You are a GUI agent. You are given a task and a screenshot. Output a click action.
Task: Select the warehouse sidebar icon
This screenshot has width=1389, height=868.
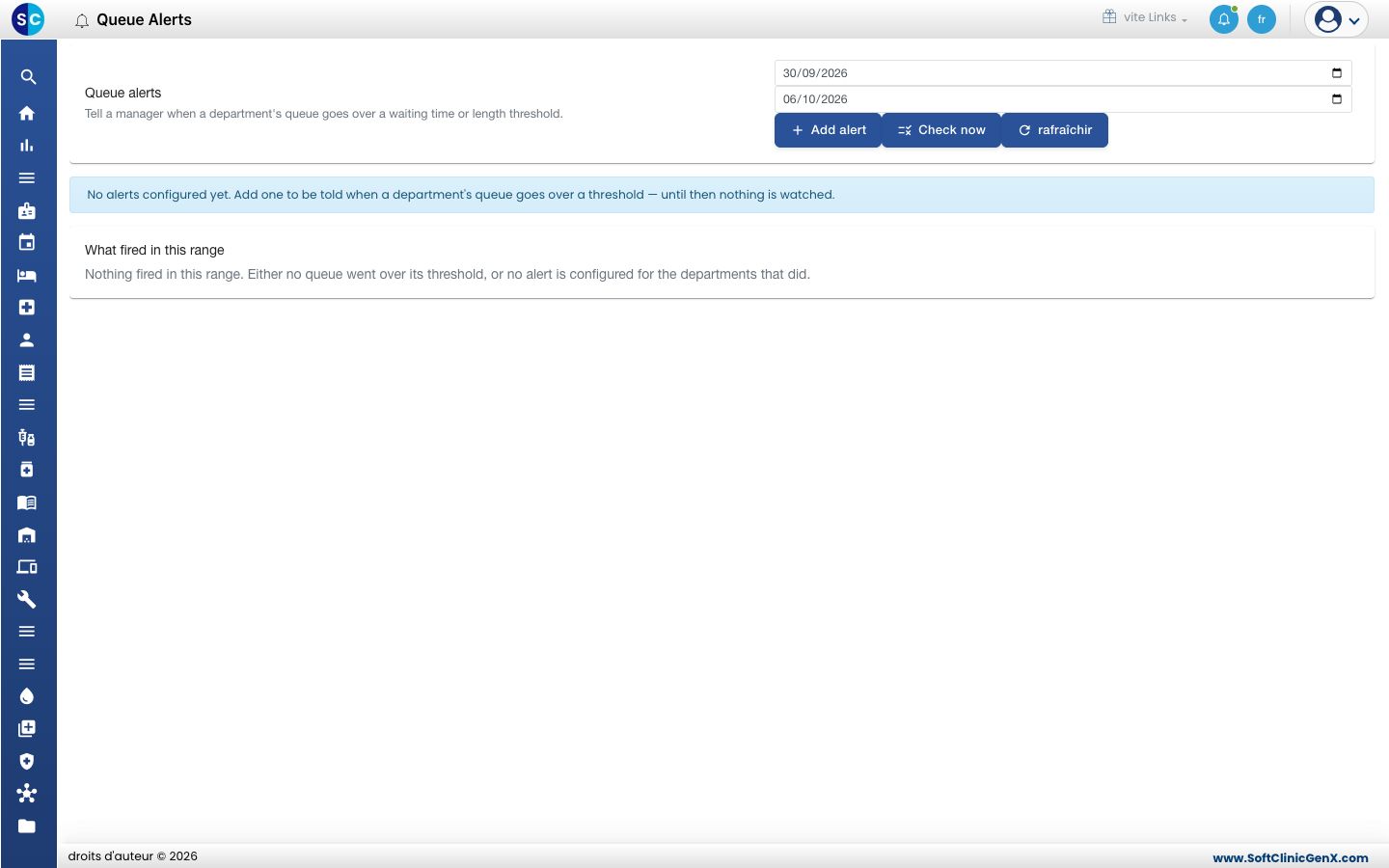pyautogui.click(x=27, y=534)
